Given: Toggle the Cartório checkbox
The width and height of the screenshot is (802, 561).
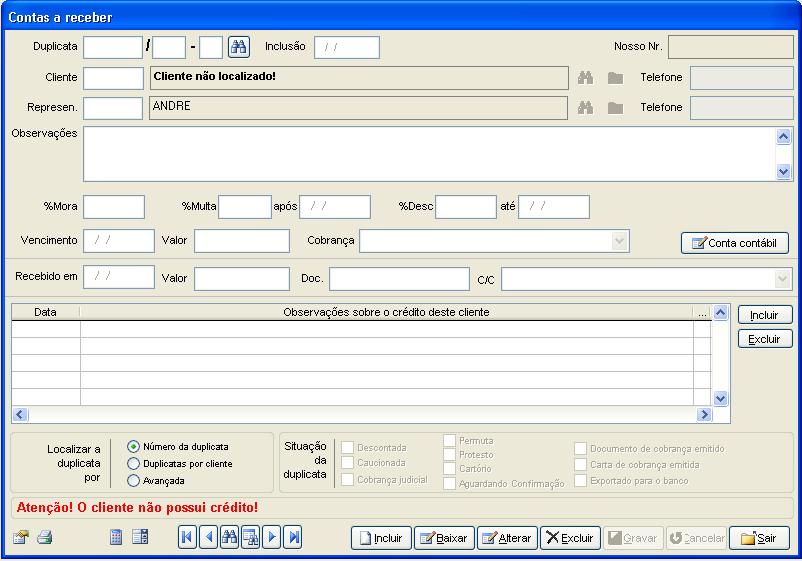Looking at the screenshot, I should pyautogui.click(x=450, y=468).
